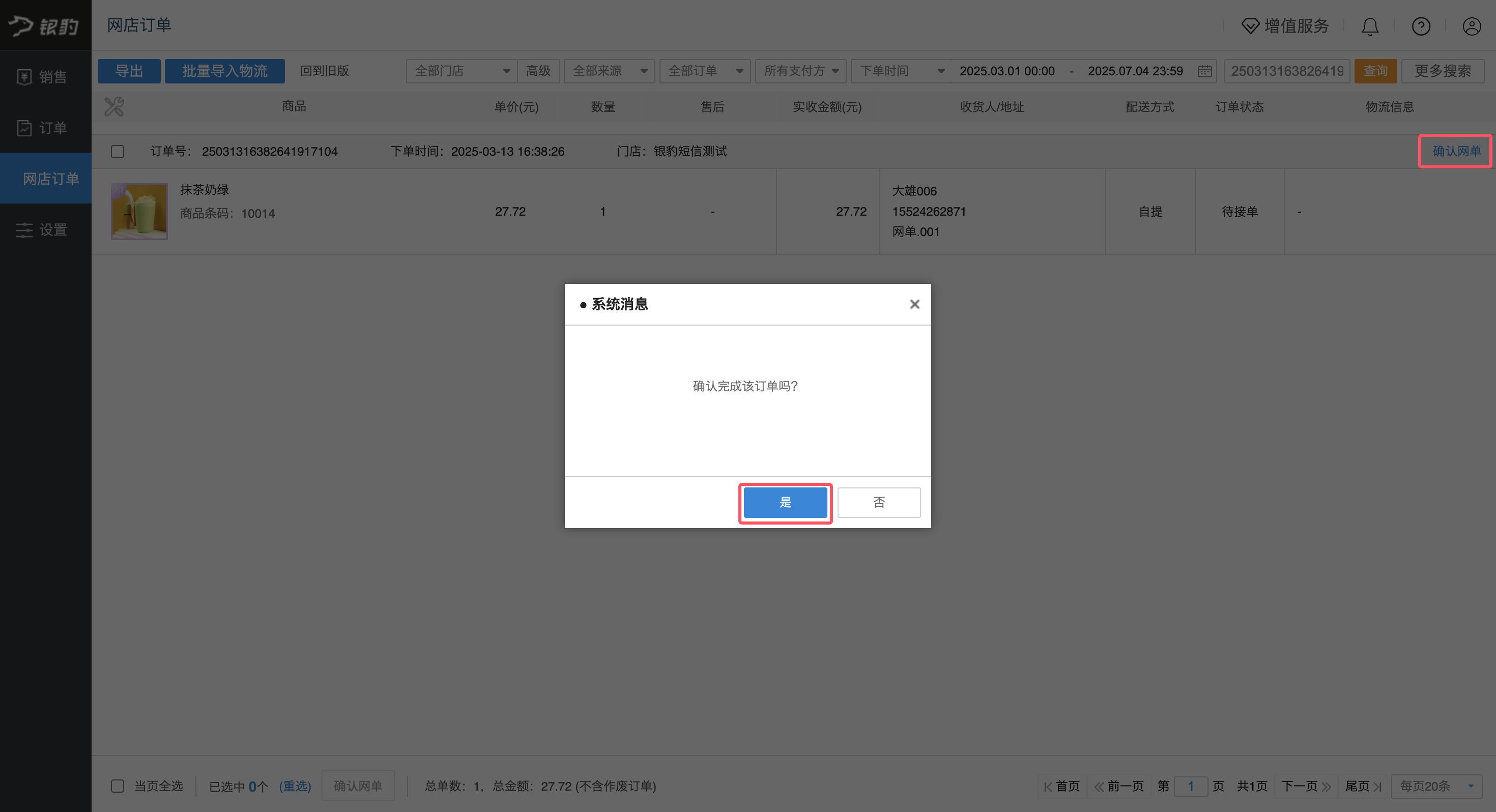1496x812 pixels.
Task: Click 是 to confirm the order
Action: pyautogui.click(x=785, y=503)
